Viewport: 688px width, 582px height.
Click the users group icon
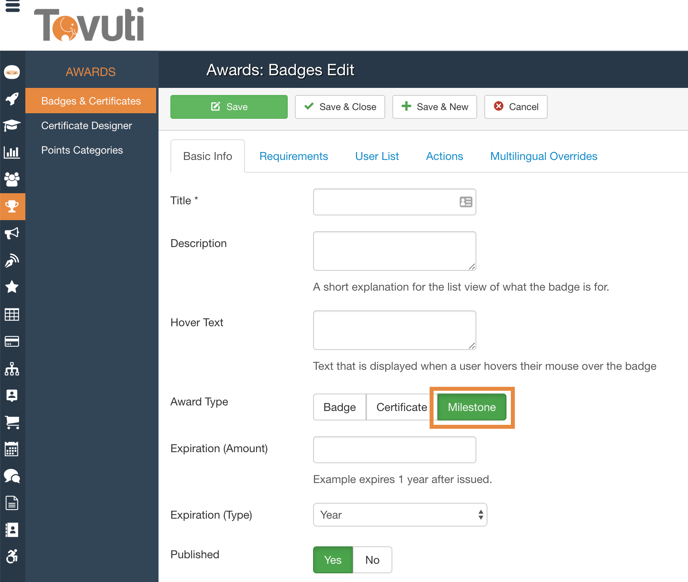coord(12,180)
